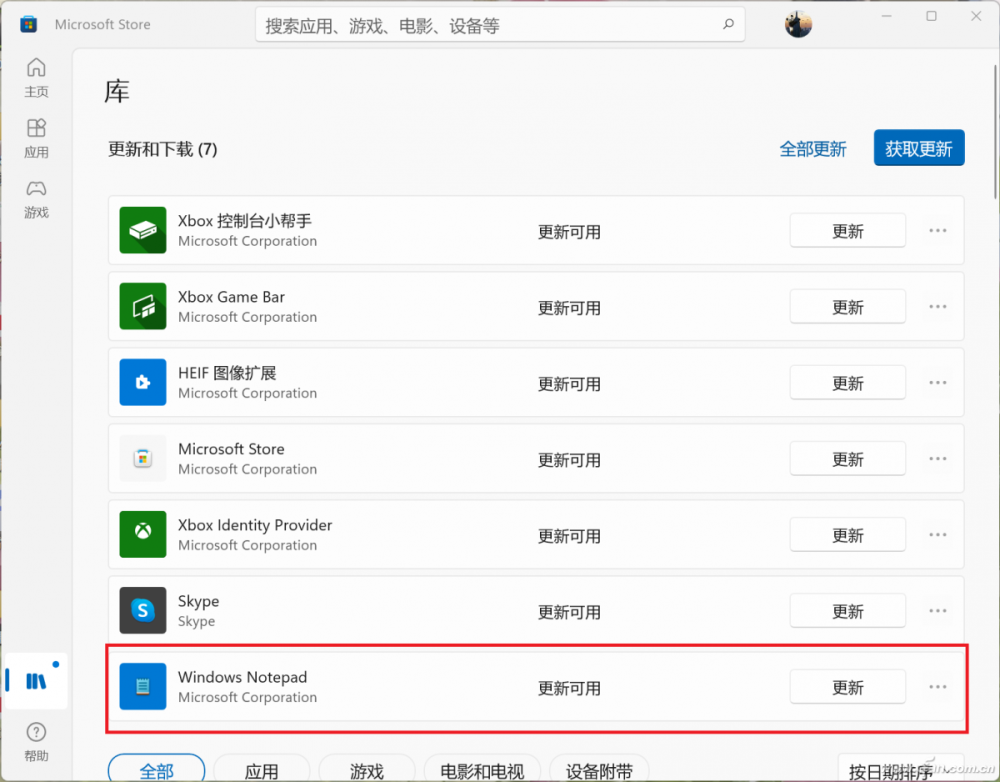Screen dimensions: 1000x782
Task: Minimize the Microsoft Store window
Action: 886,16
